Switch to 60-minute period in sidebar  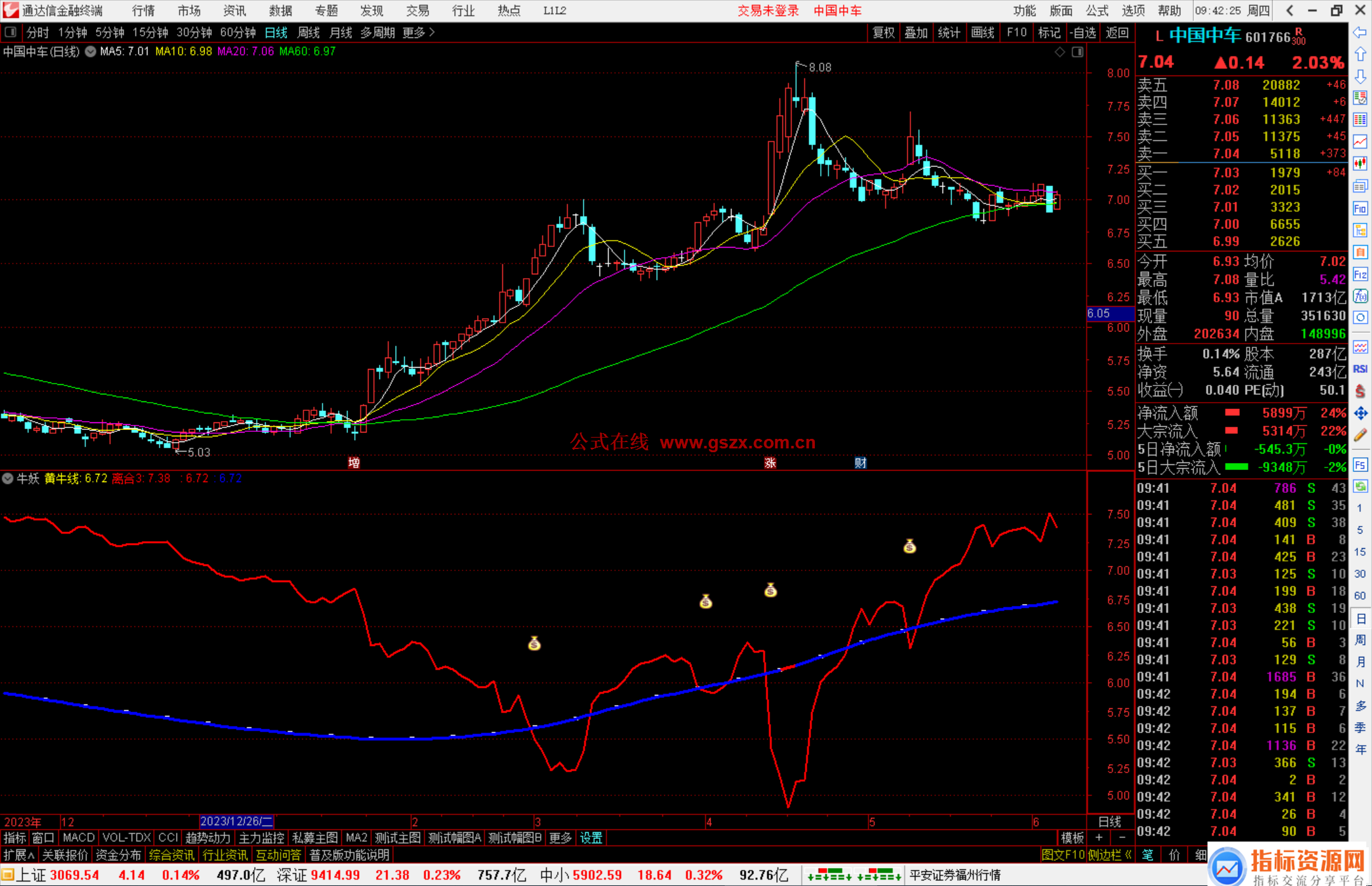1360,596
